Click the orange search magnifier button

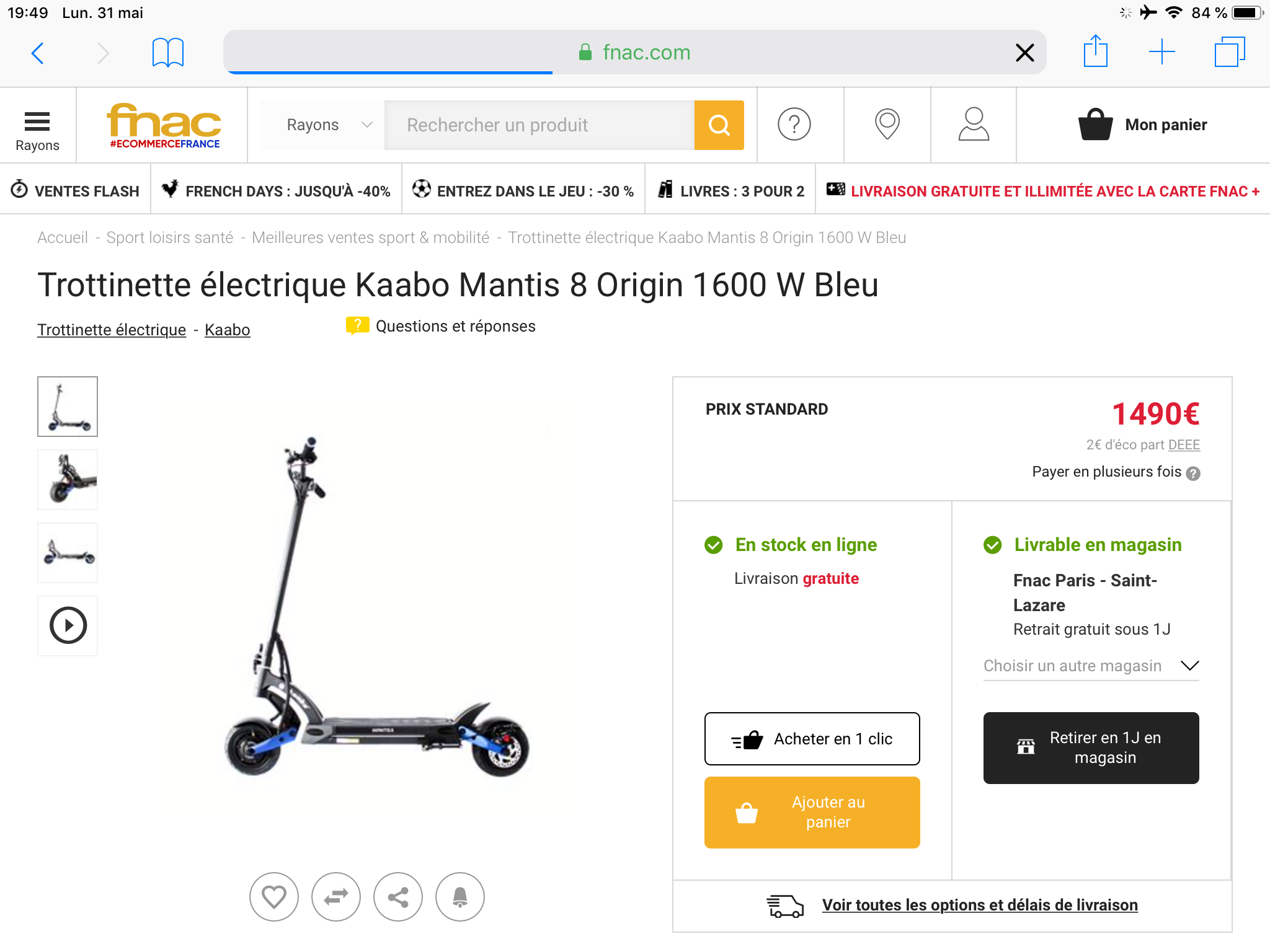[x=719, y=125]
